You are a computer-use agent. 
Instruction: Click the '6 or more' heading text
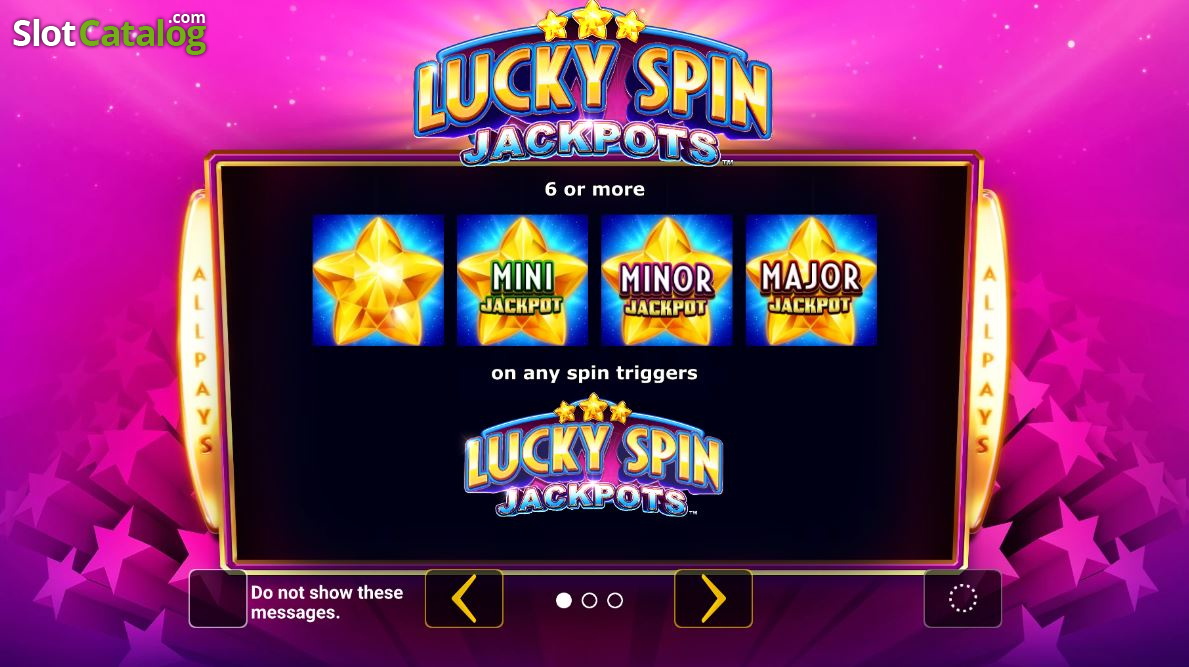click(x=594, y=189)
